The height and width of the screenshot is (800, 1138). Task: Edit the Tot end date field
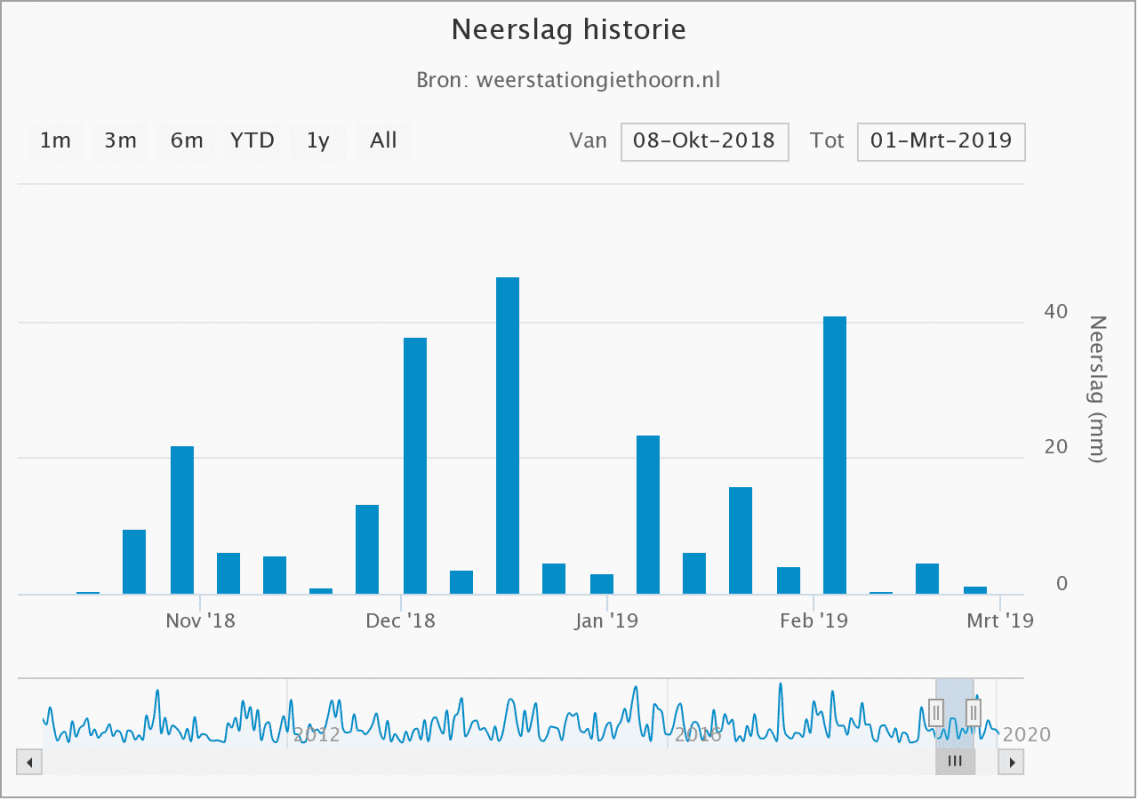pyautogui.click(x=940, y=141)
